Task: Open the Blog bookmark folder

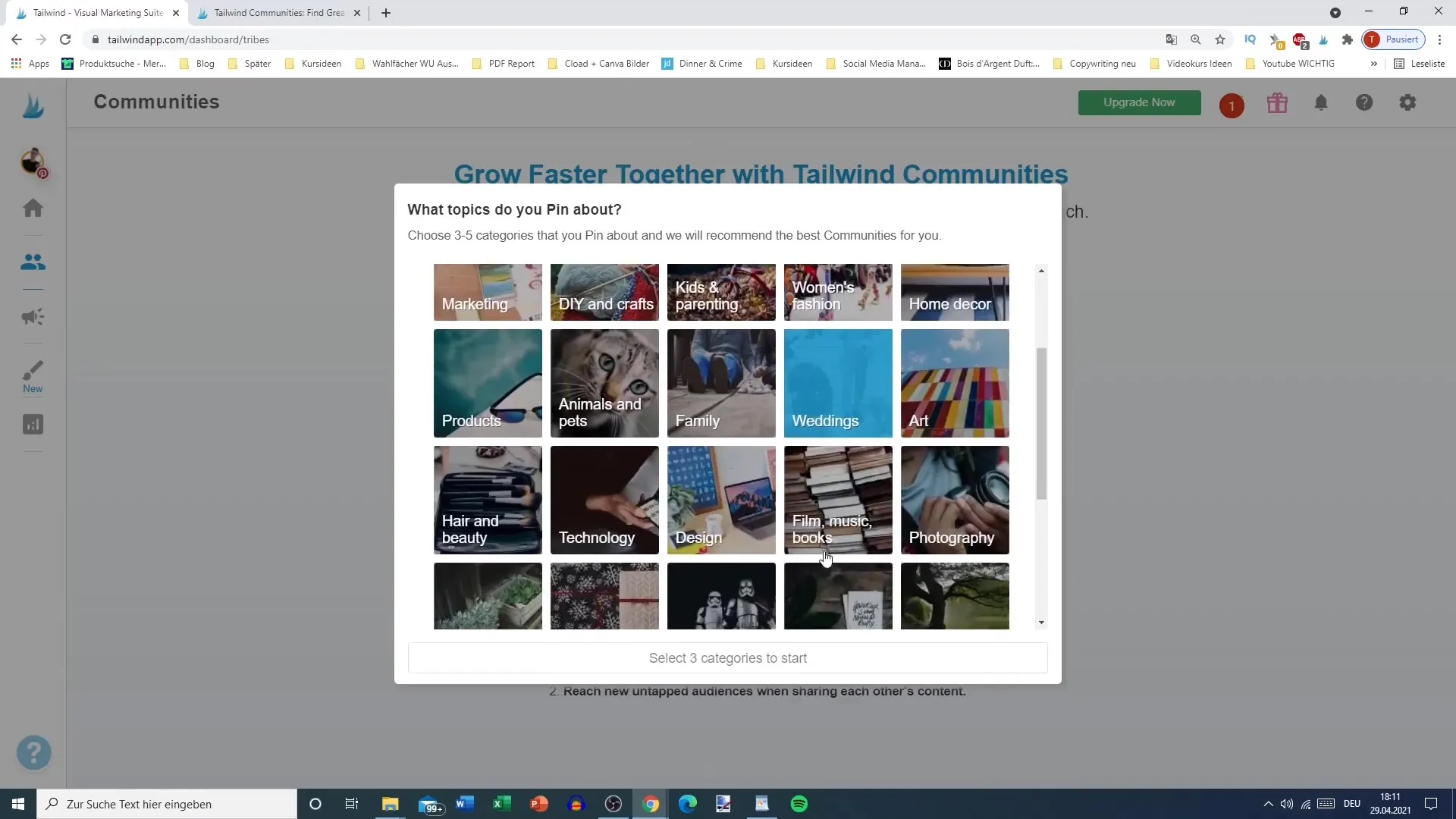Action: pyautogui.click(x=197, y=64)
